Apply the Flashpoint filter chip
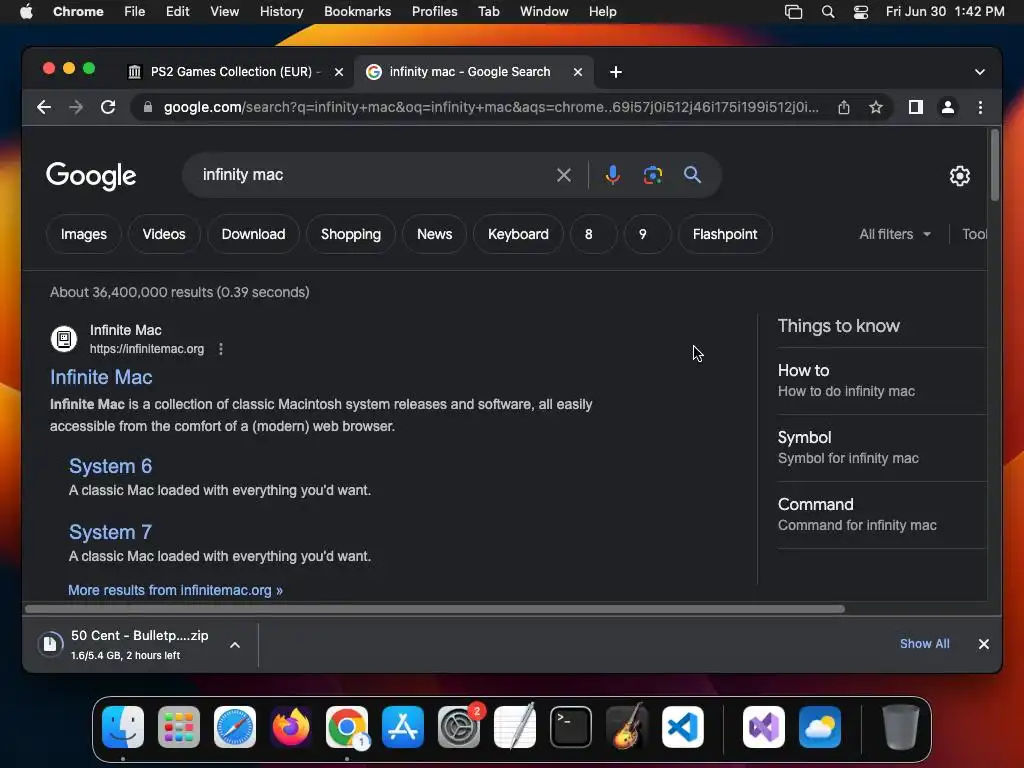This screenshot has height=768, width=1024. tap(725, 234)
